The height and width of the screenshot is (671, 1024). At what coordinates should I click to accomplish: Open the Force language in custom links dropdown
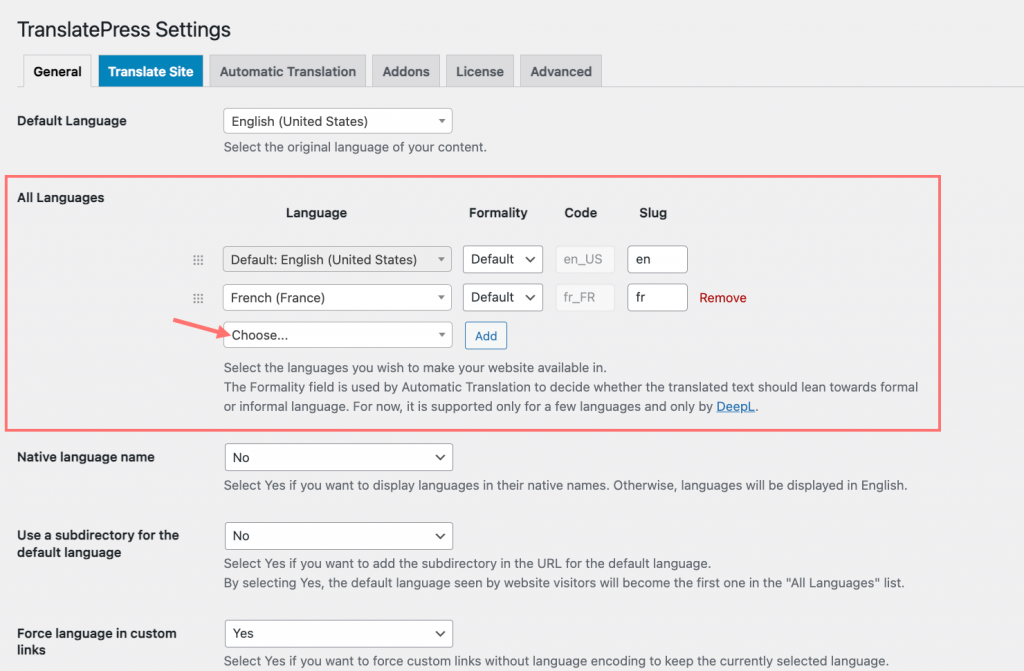(x=338, y=633)
